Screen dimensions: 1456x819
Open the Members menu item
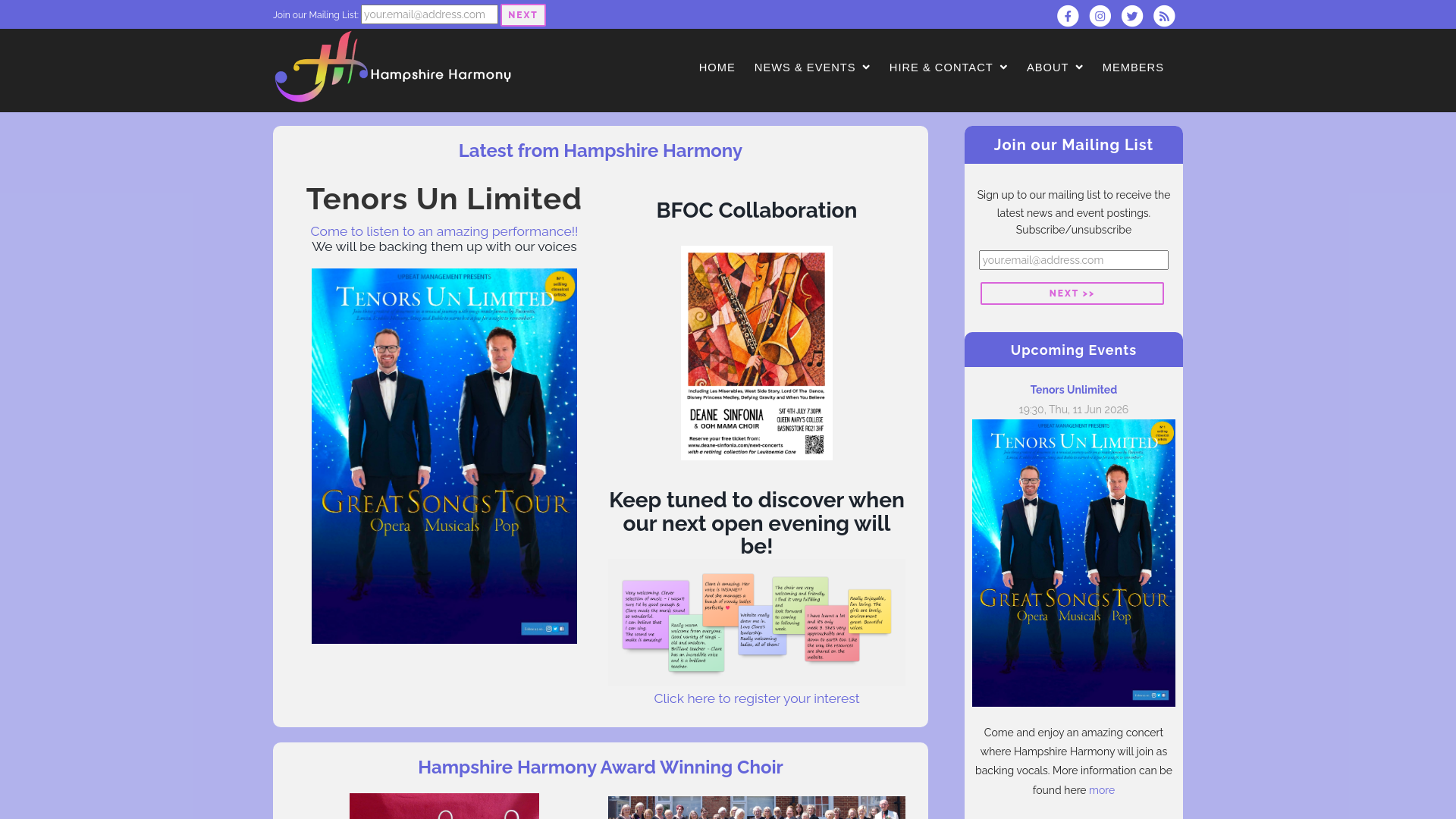(1133, 67)
